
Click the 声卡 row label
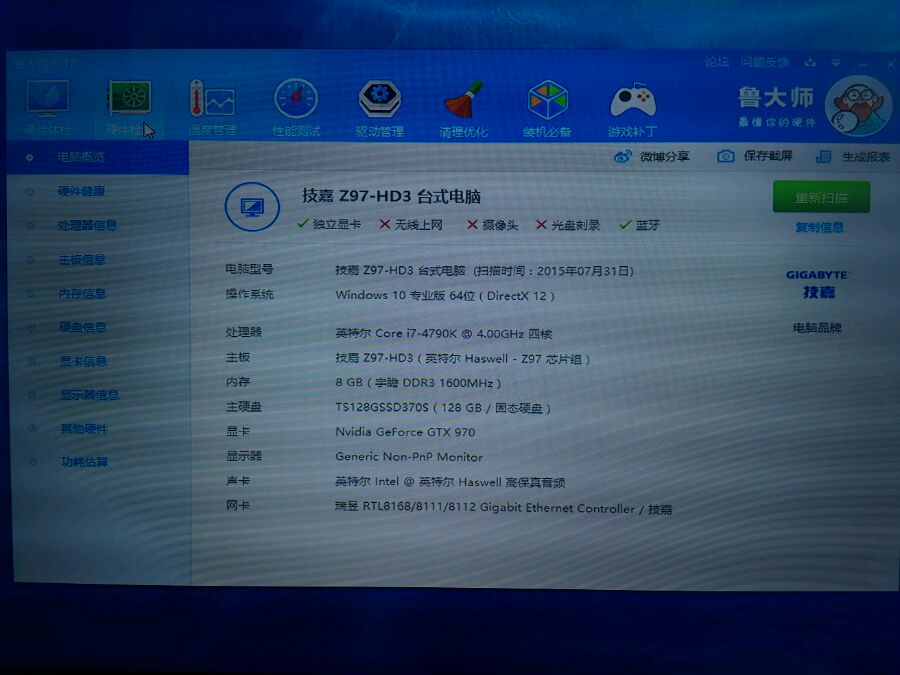click(238, 480)
